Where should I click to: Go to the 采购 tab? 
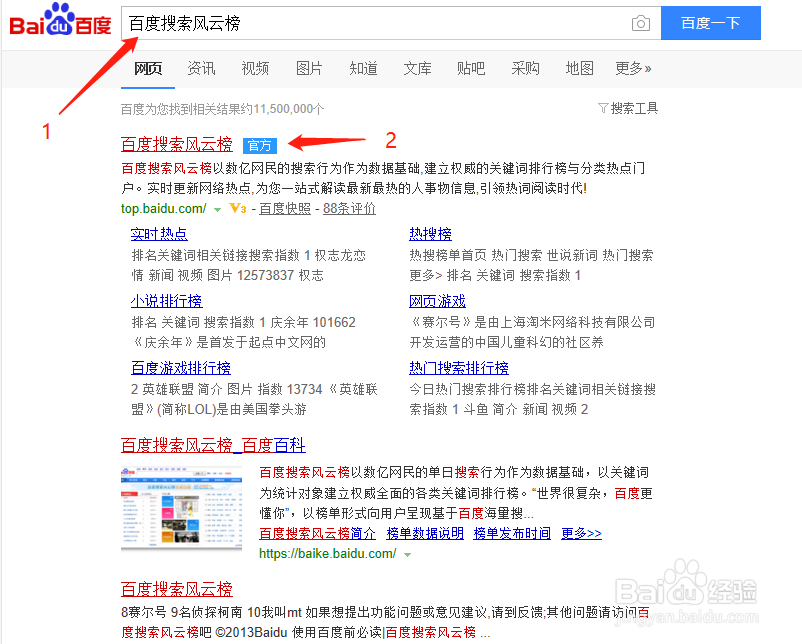(x=525, y=68)
